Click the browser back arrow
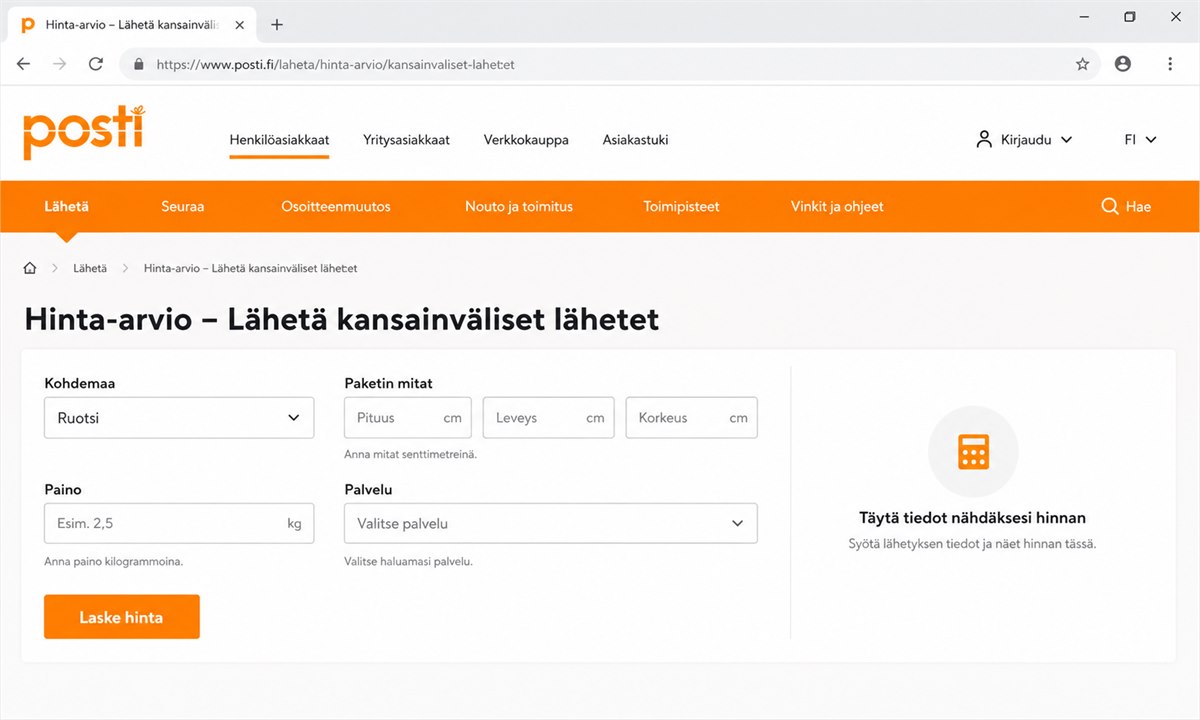Image resolution: width=1200 pixels, height=720 pixels. pyautogui.click(x=24, y=64)
